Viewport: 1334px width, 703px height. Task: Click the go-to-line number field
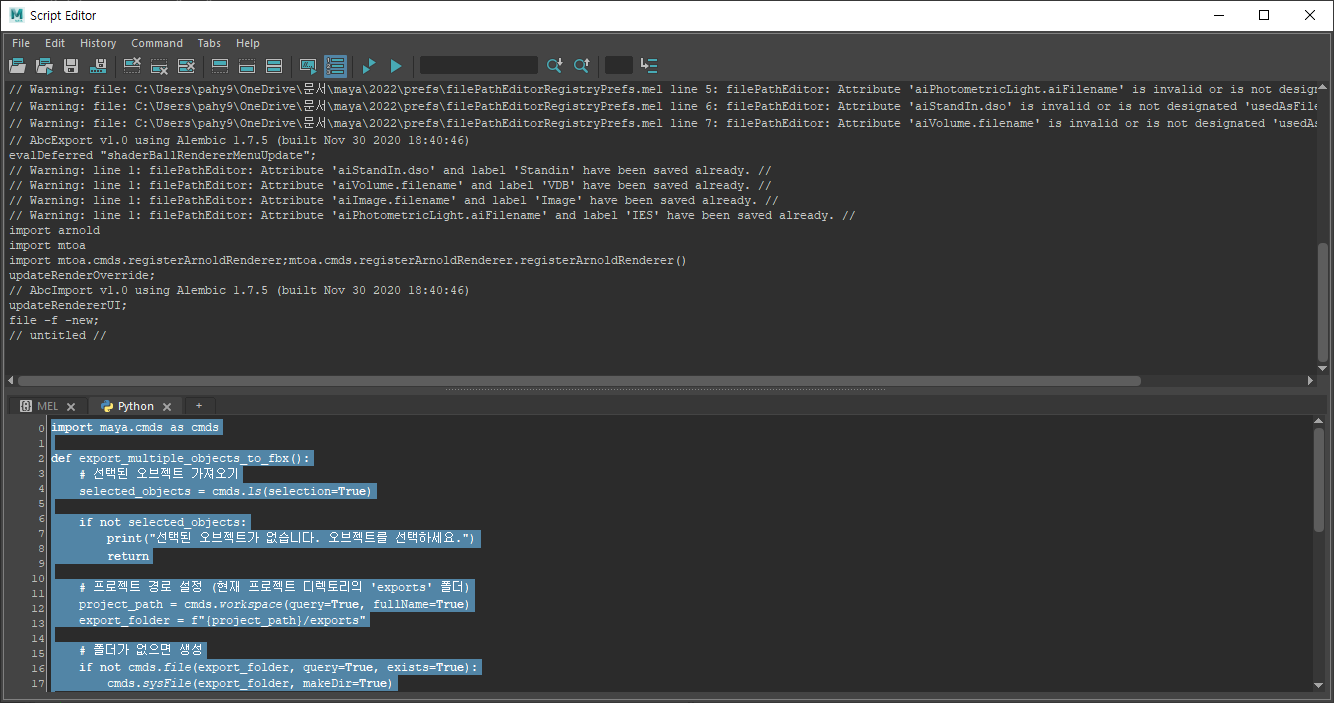[619, 65]
